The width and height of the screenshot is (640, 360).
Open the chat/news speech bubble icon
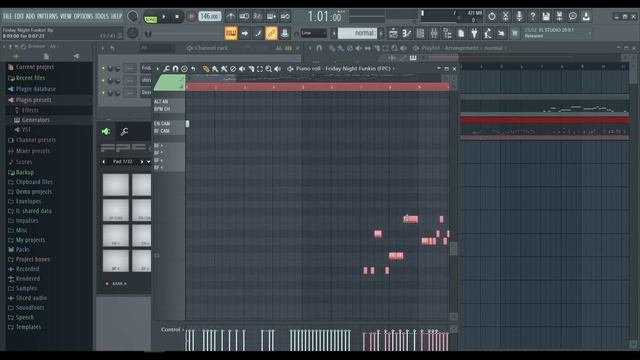pyautogui.click(x=573, y=16)
